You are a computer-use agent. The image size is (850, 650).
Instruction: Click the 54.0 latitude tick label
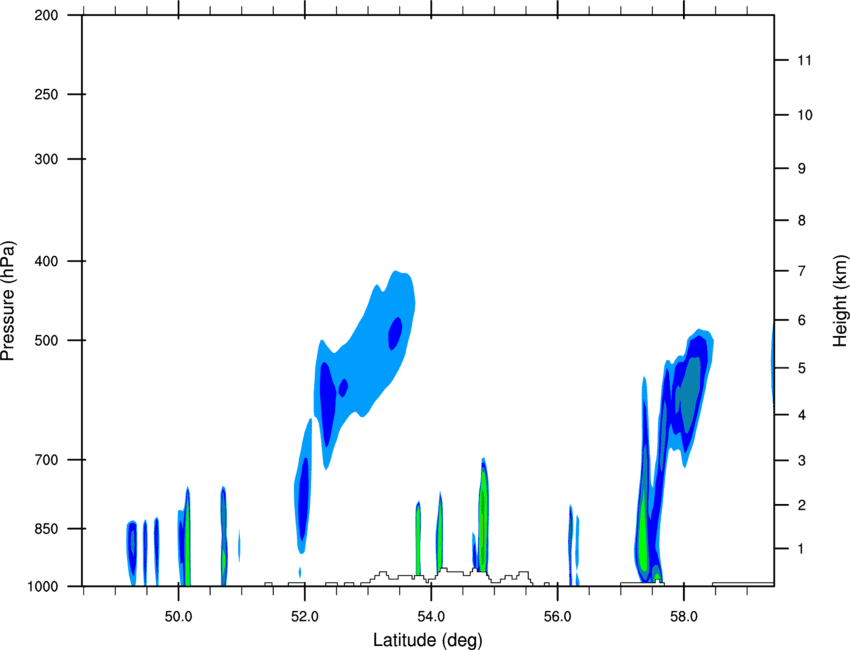[432, 616]
